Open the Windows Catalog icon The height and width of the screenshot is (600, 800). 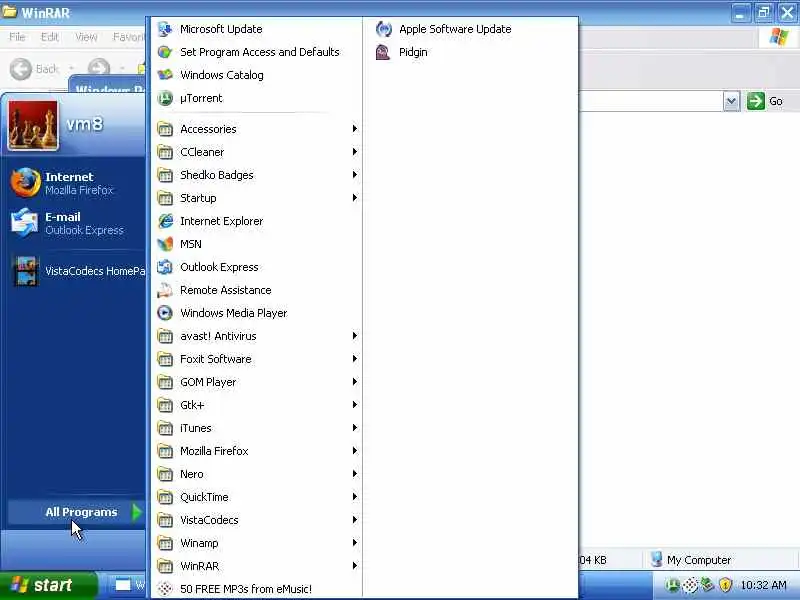(x=165, y=75)
